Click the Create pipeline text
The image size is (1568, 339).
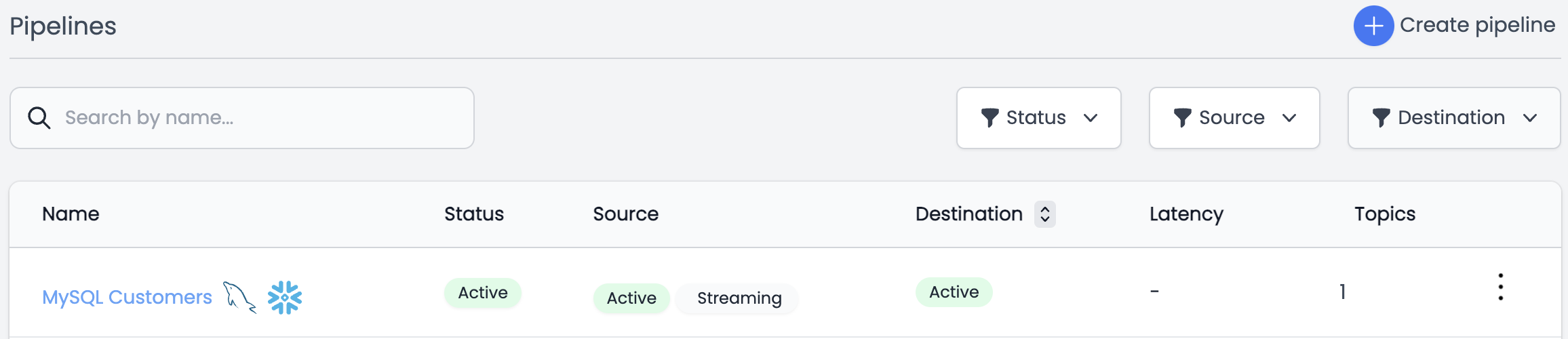[x=1477, y=25]
